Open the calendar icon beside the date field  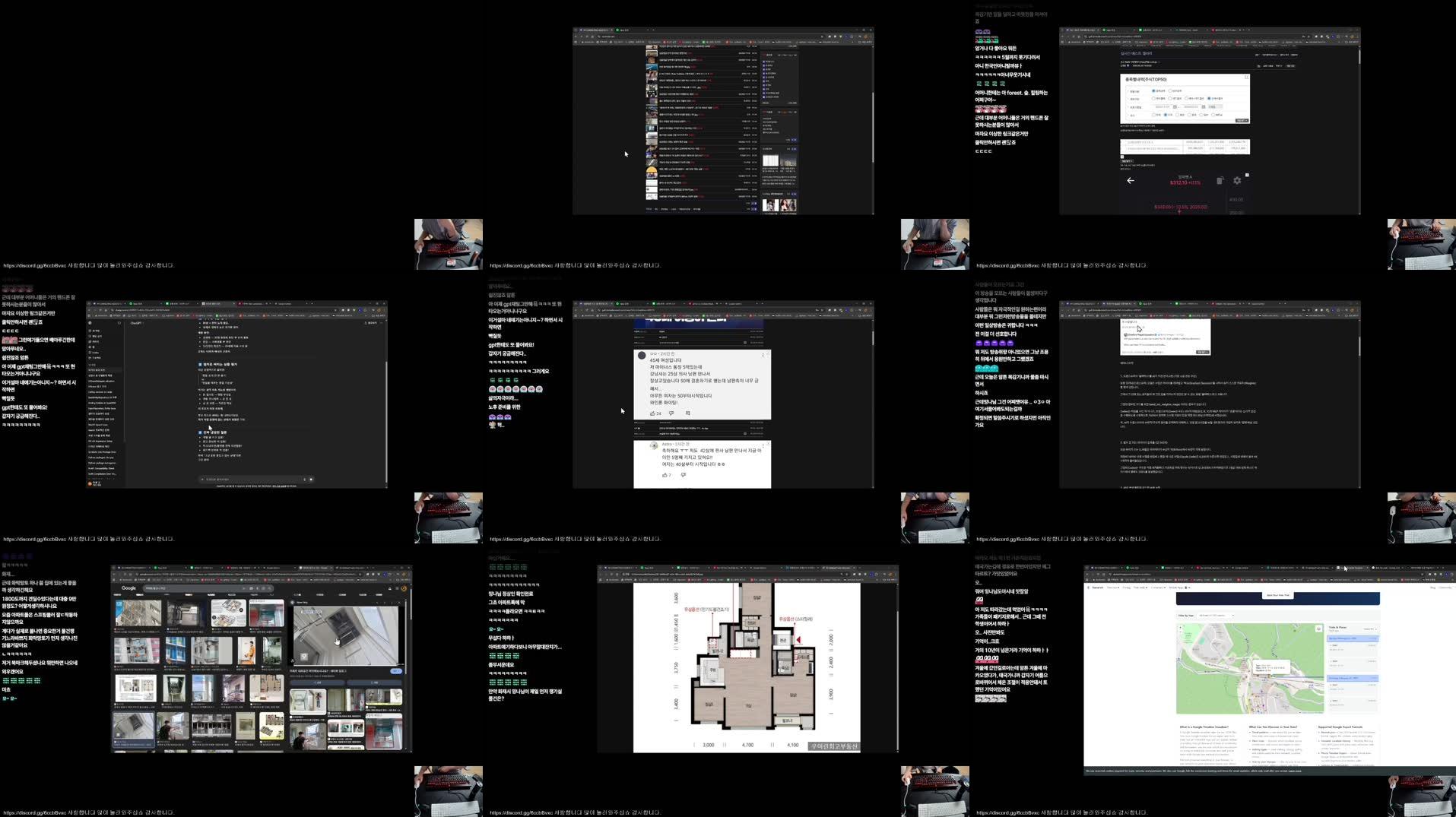1174,106
